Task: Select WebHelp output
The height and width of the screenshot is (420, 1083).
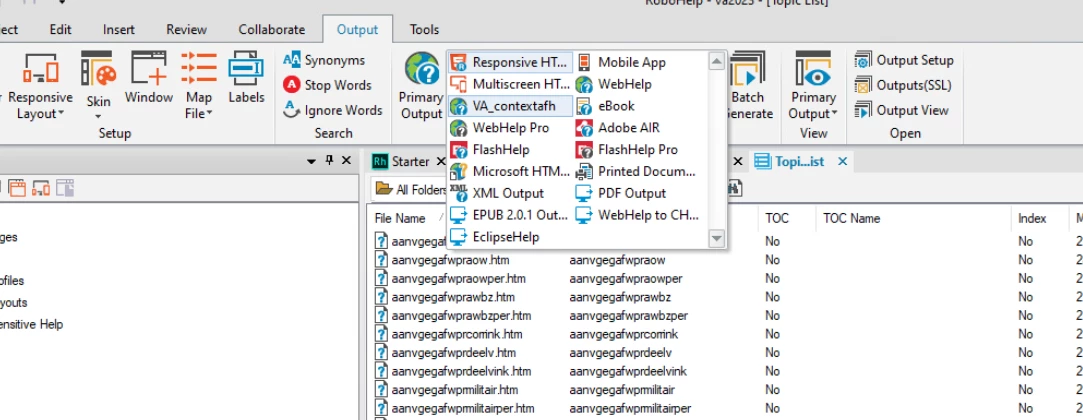Action: [x=639, y=84]
